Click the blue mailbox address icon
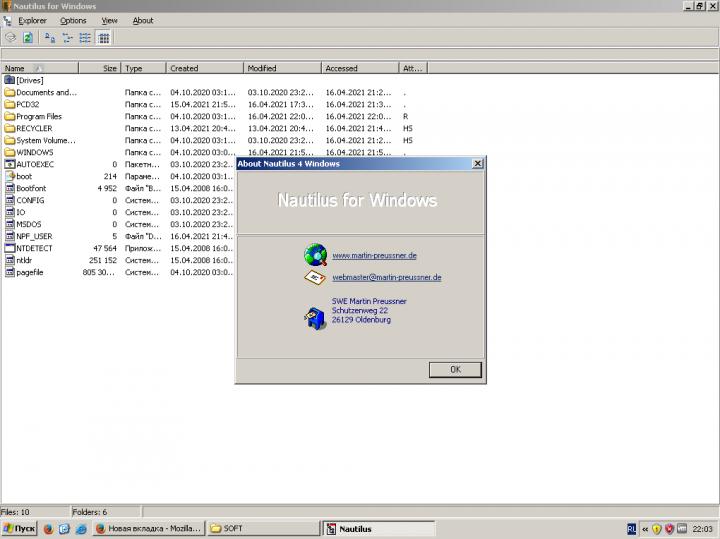 [316, 315]
